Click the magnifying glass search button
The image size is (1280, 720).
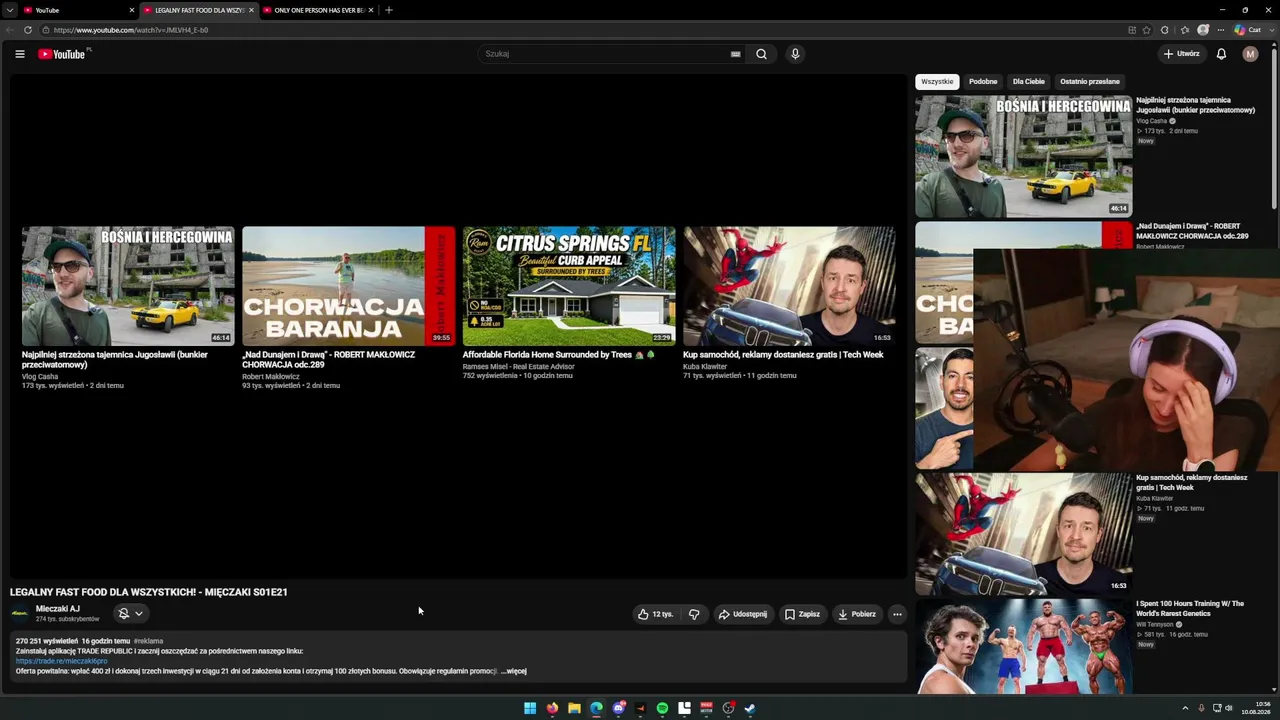click(x=761, y=54)
